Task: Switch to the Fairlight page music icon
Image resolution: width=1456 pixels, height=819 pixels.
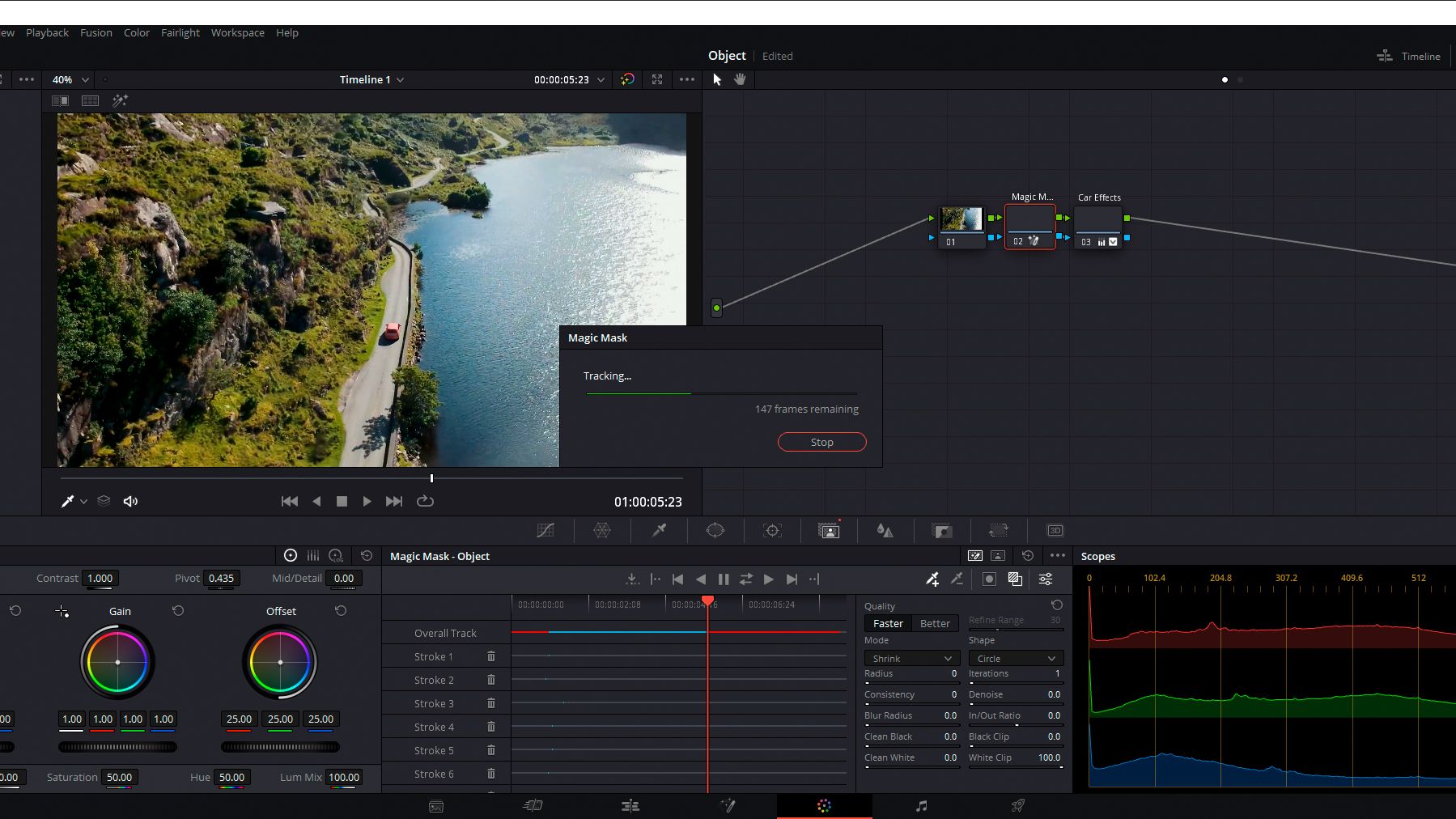Action: [x=921, y=806]
